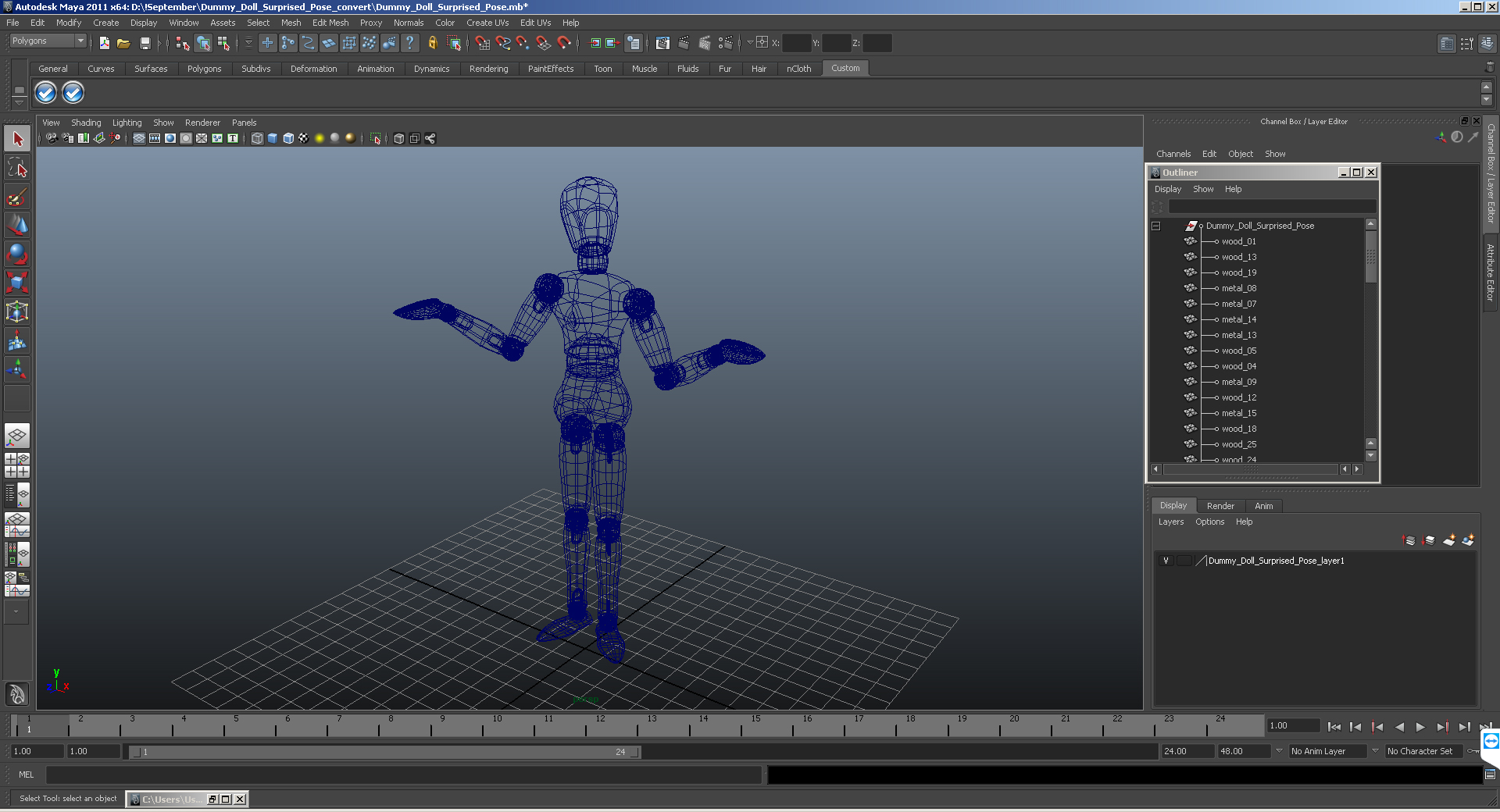The height and width of the screenshot is (812, 1500).
Task: Click the create new layer icon
Action: pyautogui.click(x=1449, y=540)
